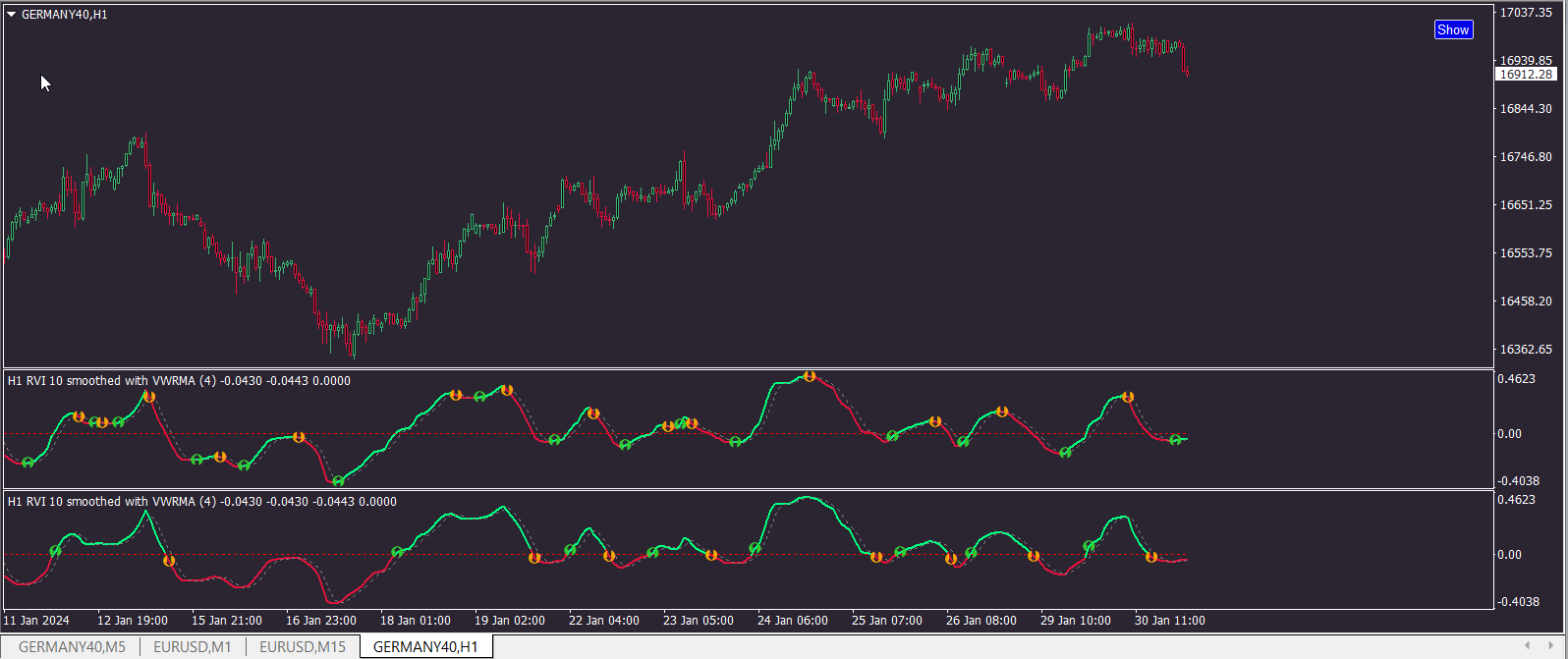1568x659 pixels.
Task: Click the first green zero-cross marker in lower RVI panel
Action: coord(55,551)
